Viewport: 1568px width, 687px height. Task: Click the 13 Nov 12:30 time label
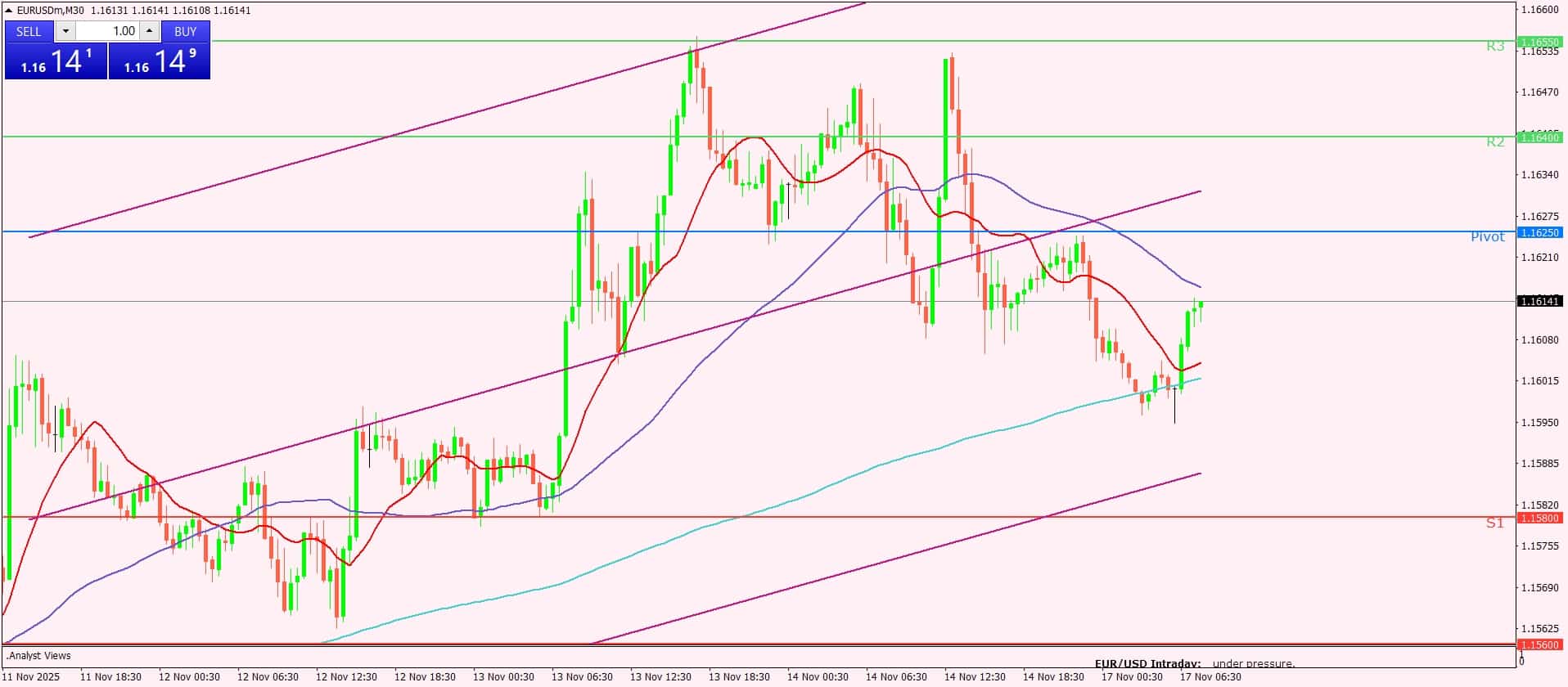click(660, 677)
